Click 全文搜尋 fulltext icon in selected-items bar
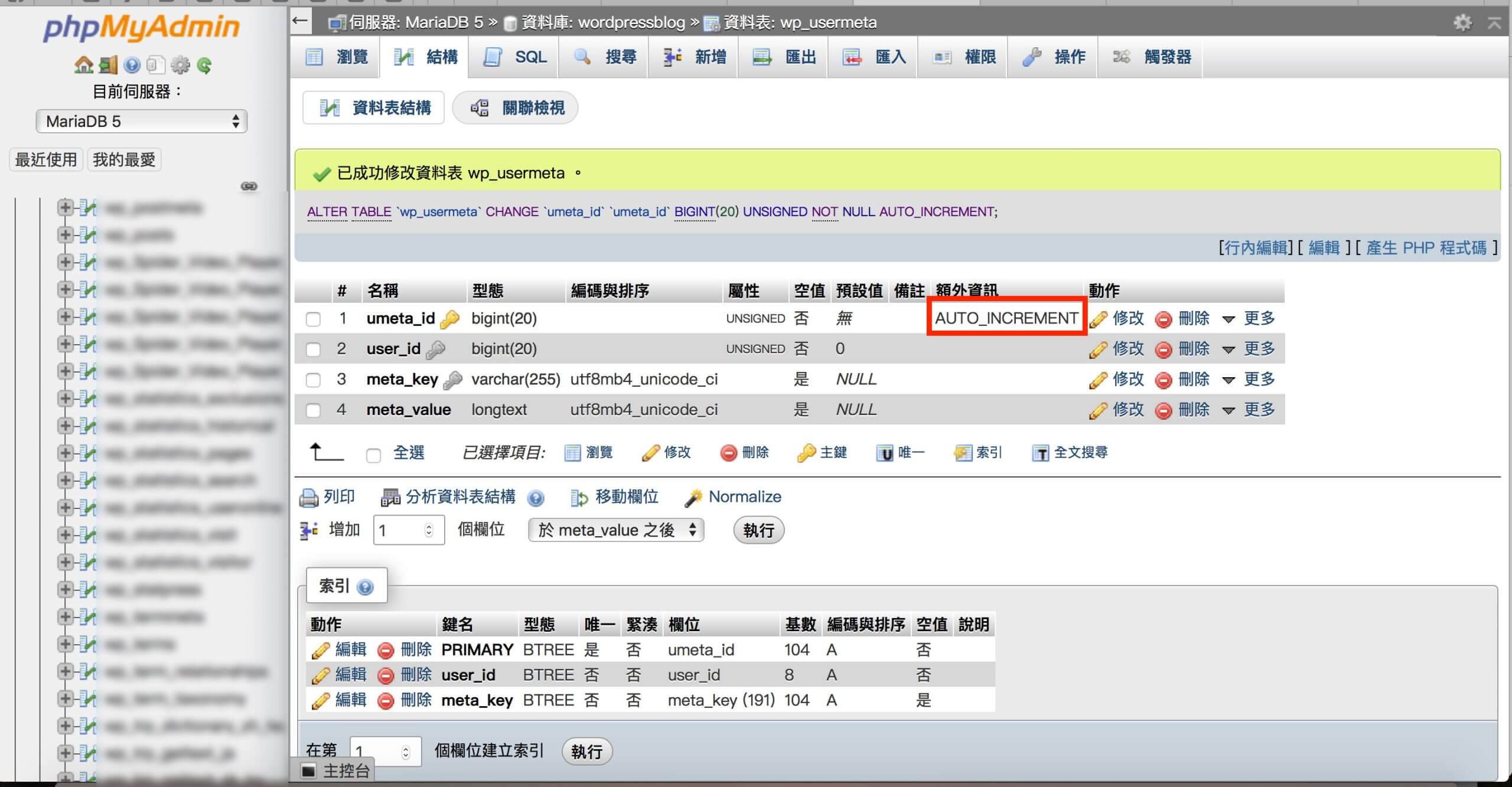 click(x=1040, y=453)
